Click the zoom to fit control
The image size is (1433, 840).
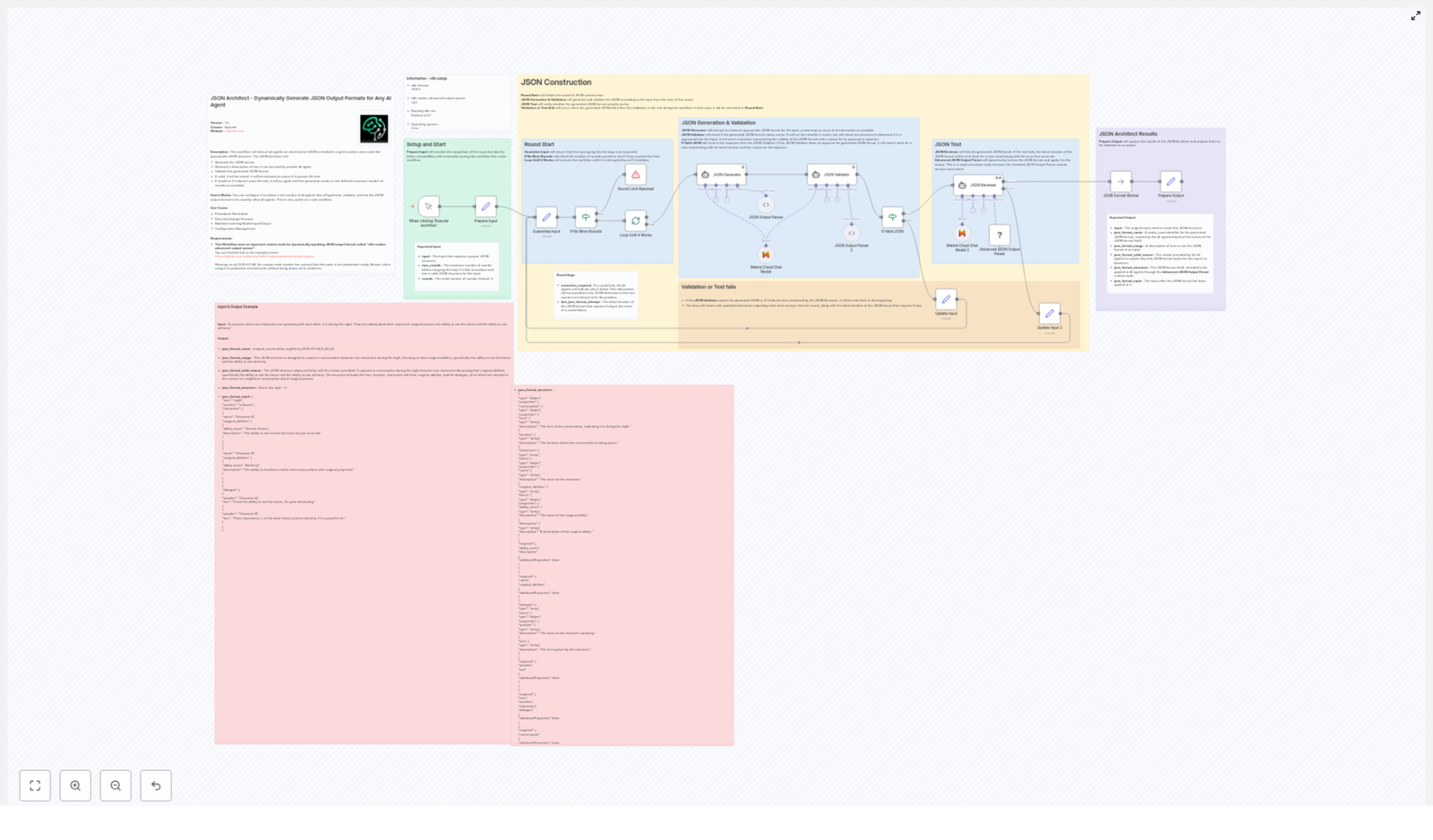click(36, 785)
